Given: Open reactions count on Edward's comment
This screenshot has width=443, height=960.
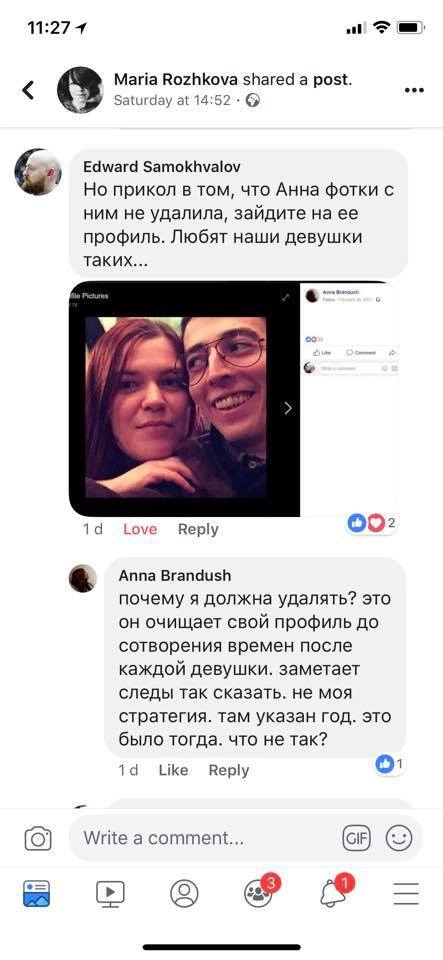Looking at the screenshot, I should [371, 523].
